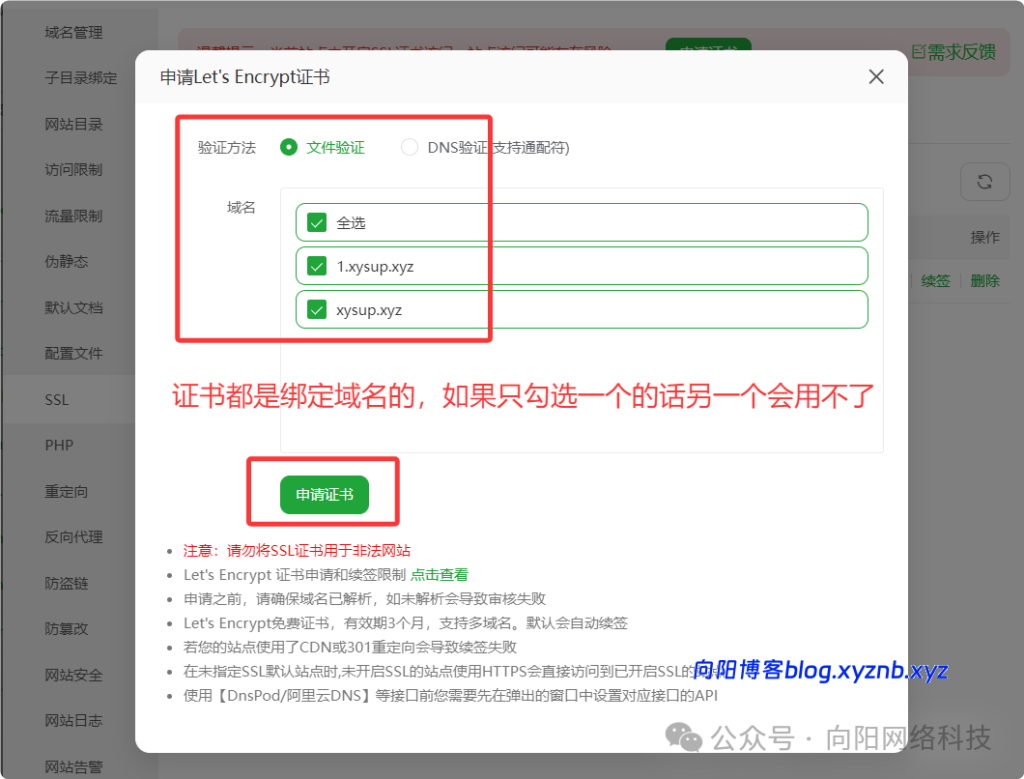
Task: Go to 网站目录 settings
Action: click(73, 124)
